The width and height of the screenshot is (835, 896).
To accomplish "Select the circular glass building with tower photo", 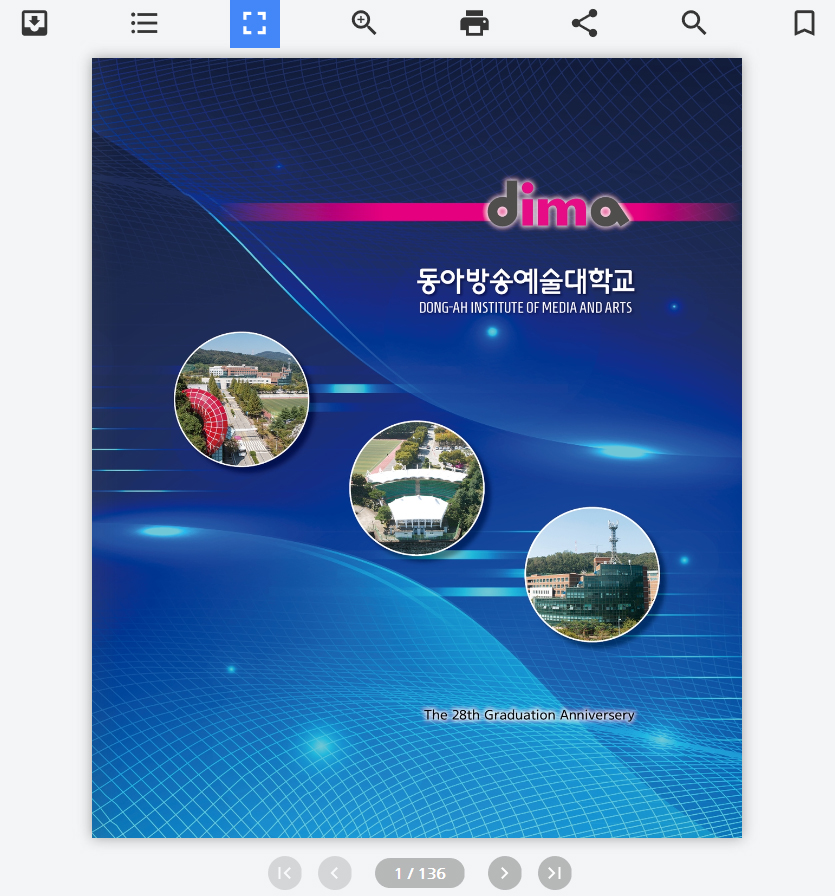I will (x=592, y=575).
